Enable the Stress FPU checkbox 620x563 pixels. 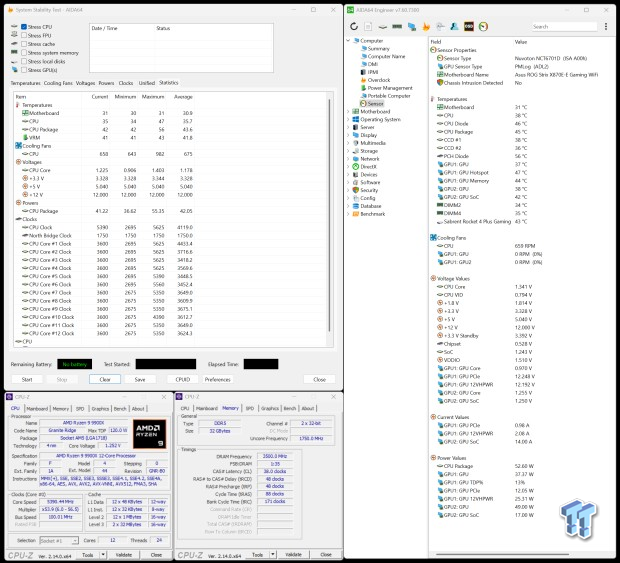tap(24, 35)
